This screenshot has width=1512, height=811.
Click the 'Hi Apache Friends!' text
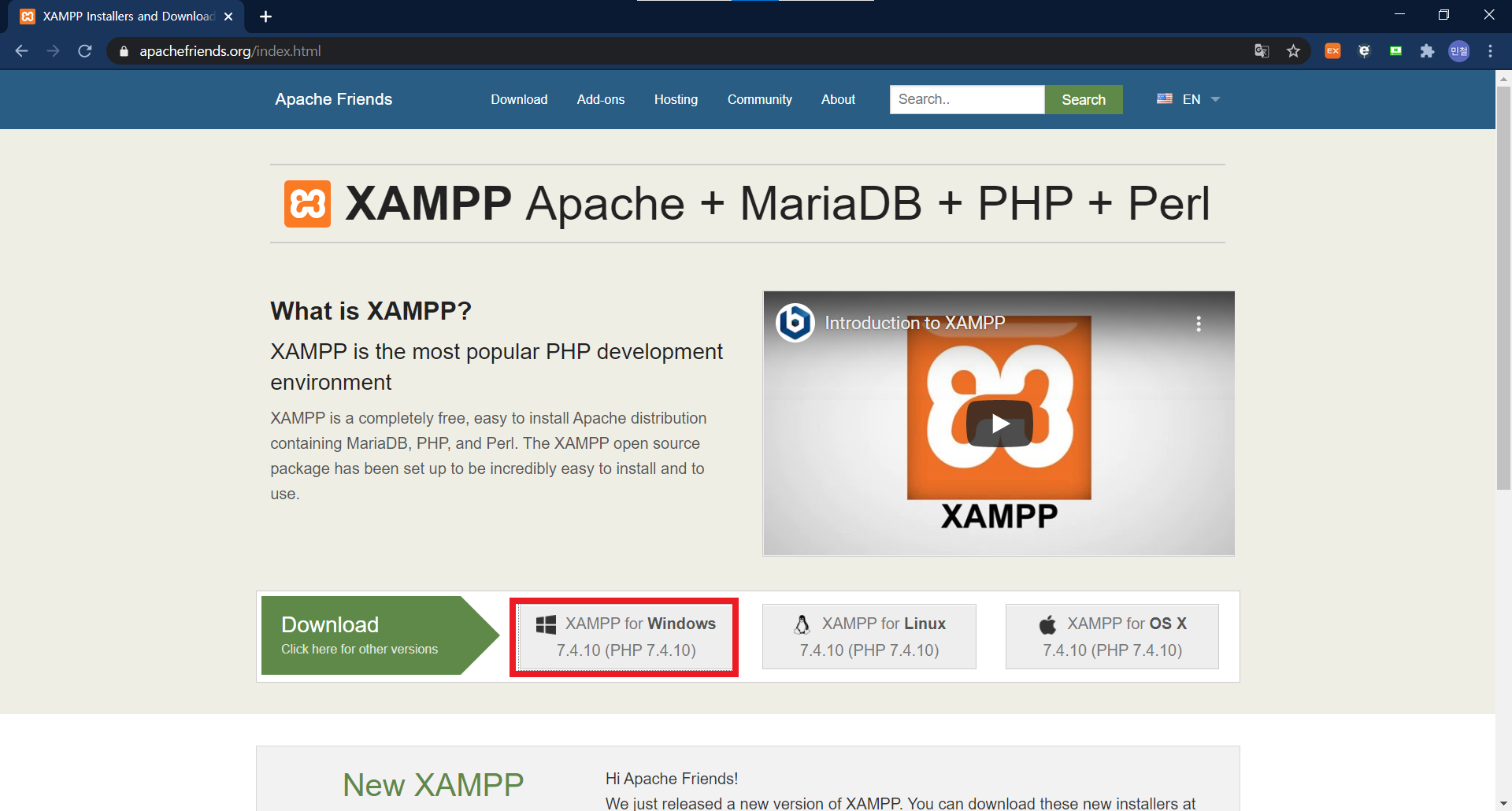672,779
